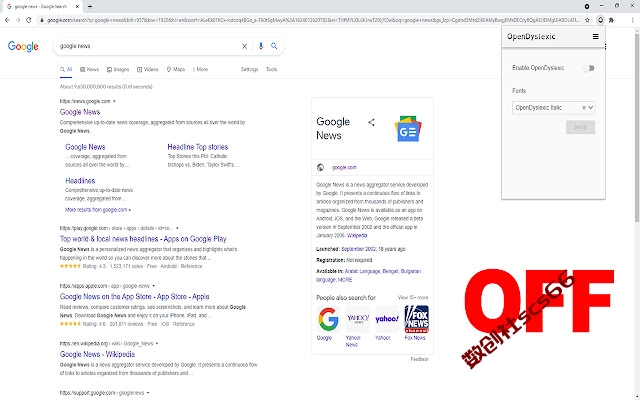Open the Google News sitelink

(x=85, y=147)
